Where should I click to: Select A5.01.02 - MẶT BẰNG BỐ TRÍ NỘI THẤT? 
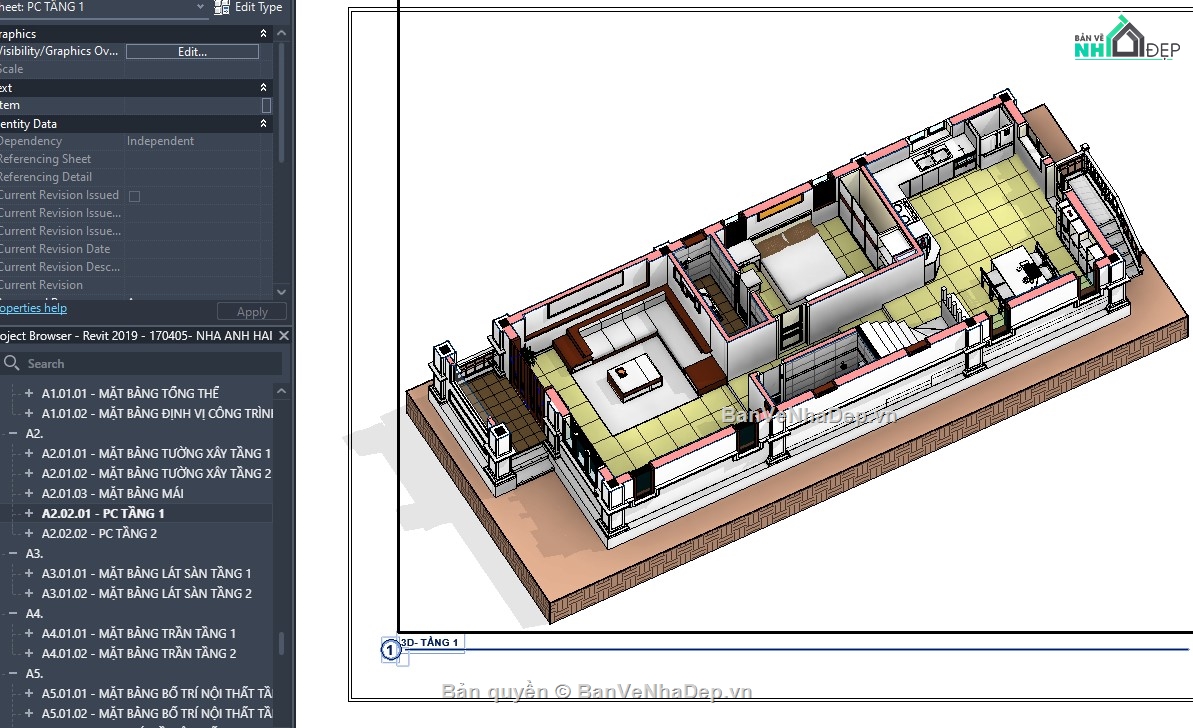point(157,714)
